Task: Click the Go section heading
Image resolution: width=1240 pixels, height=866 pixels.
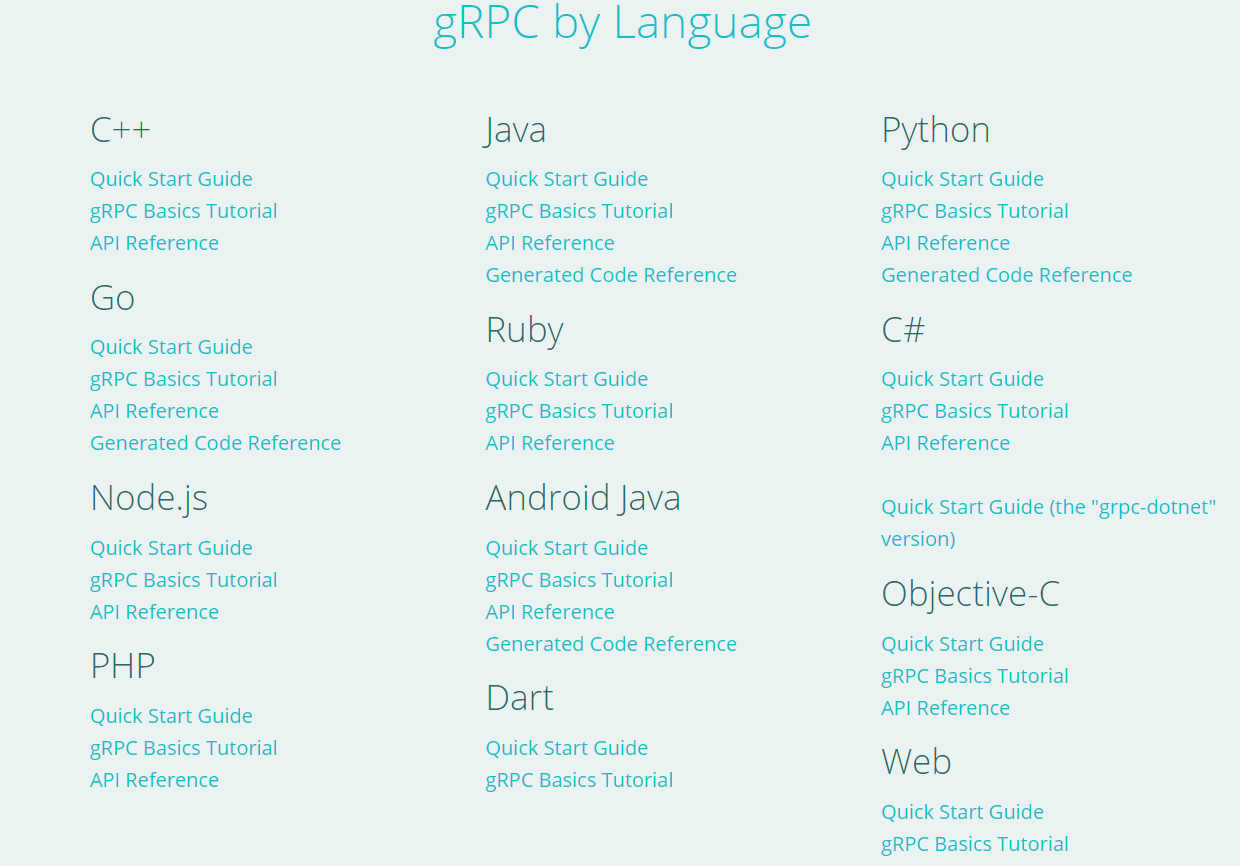Action: 112,298
